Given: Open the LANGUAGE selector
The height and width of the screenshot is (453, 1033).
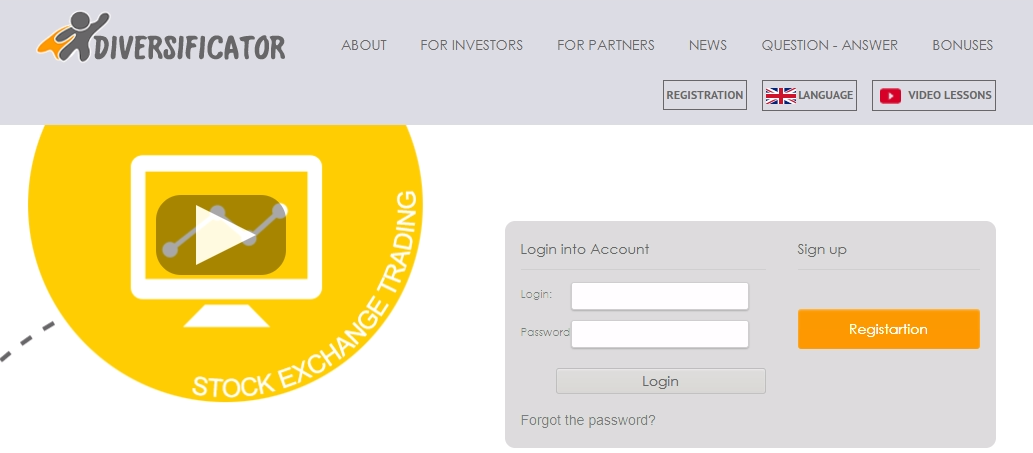Looking at the screenshot, I should [810, 95].
